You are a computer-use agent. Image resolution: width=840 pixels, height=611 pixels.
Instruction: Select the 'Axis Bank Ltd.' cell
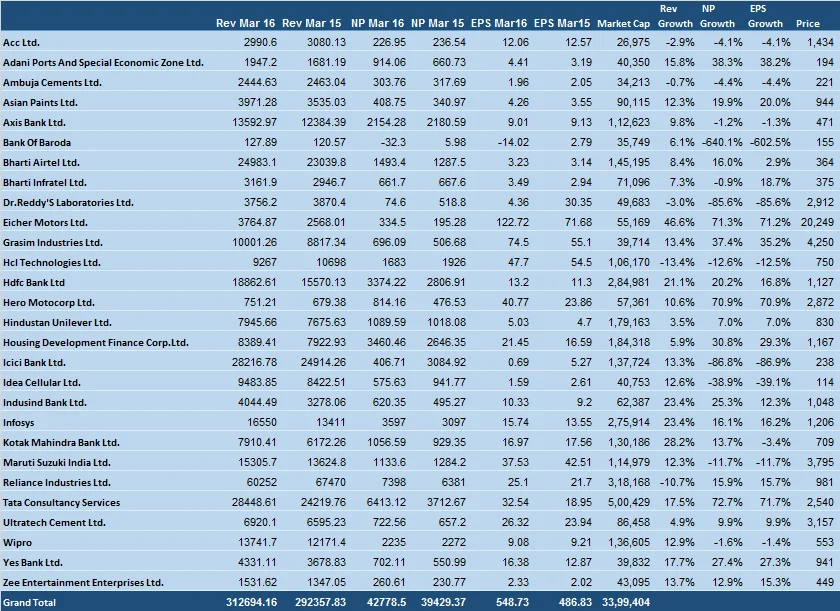tap(34, 123)
